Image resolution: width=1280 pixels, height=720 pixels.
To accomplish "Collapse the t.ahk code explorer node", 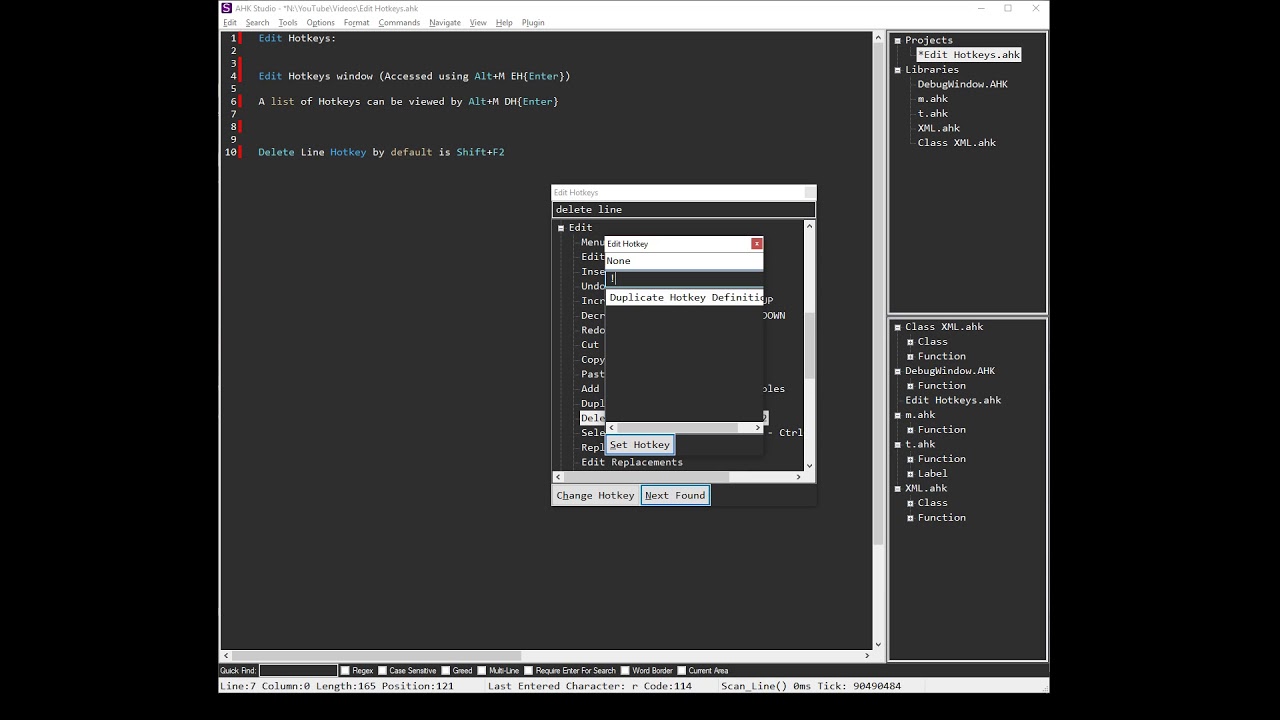I will pyautogui.click(x=898, y=444).
